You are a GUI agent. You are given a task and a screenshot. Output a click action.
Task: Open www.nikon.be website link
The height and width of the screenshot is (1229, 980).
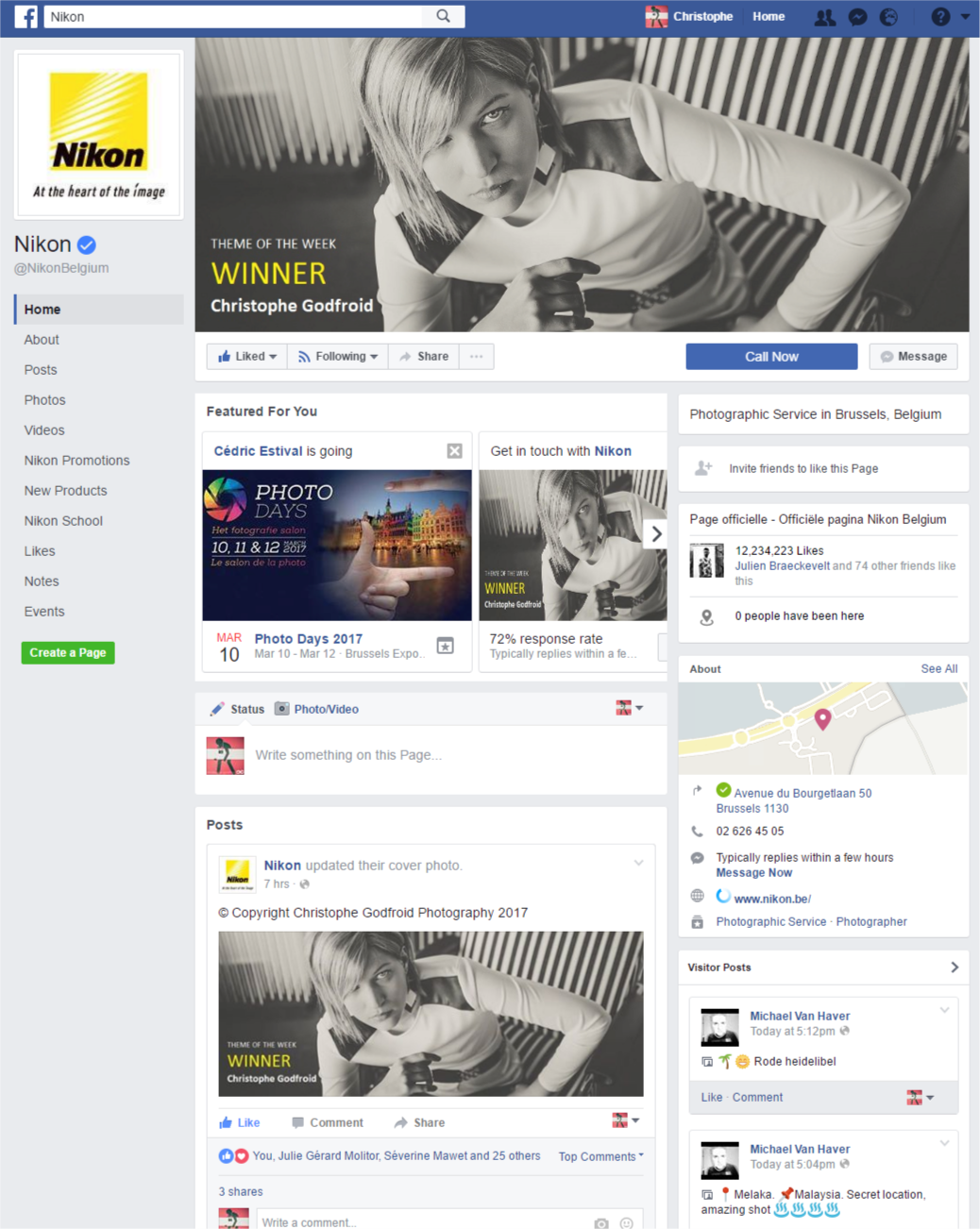pos(772,899)
